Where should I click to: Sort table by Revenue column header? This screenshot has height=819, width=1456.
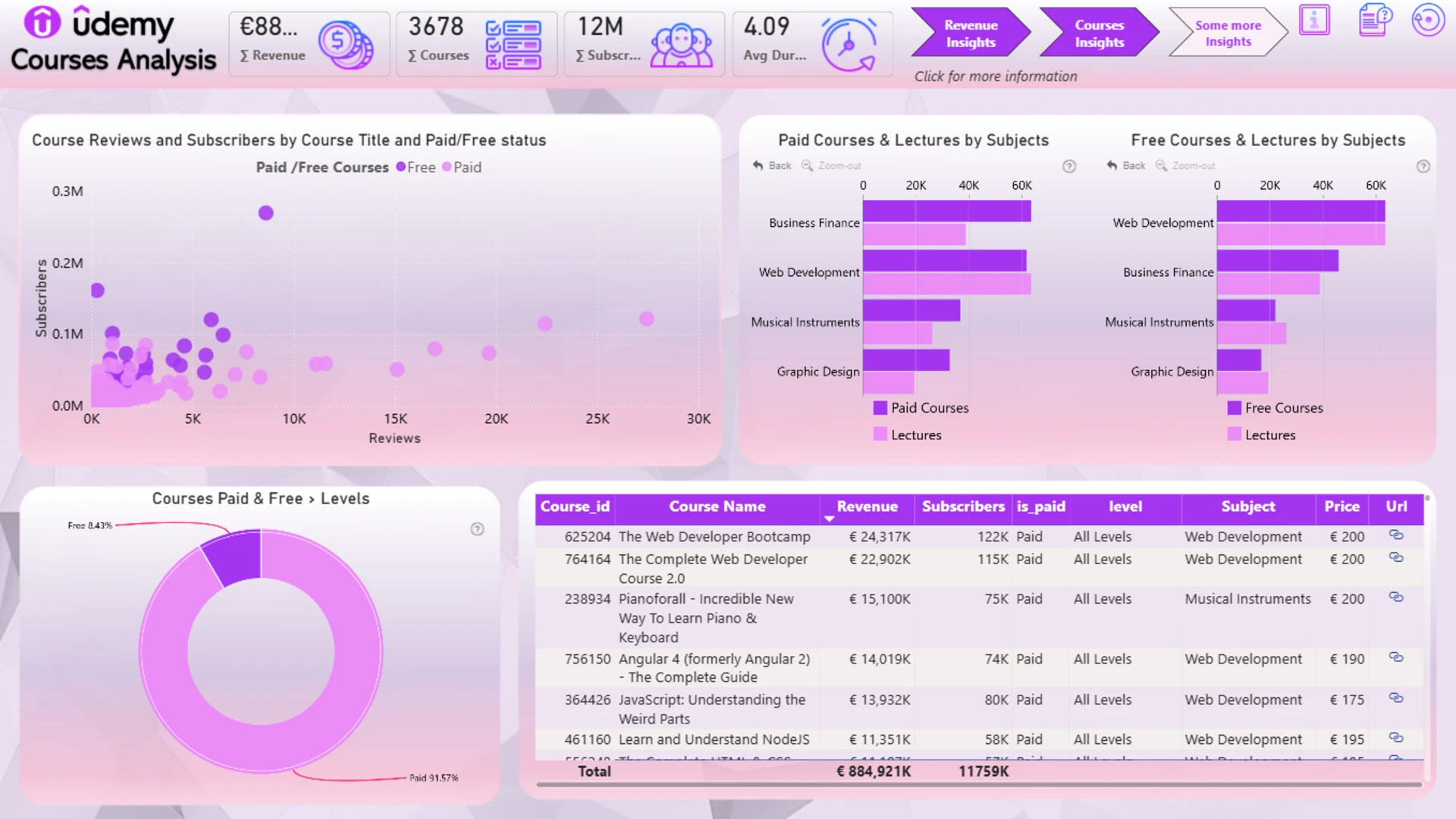tap(867, 507)
